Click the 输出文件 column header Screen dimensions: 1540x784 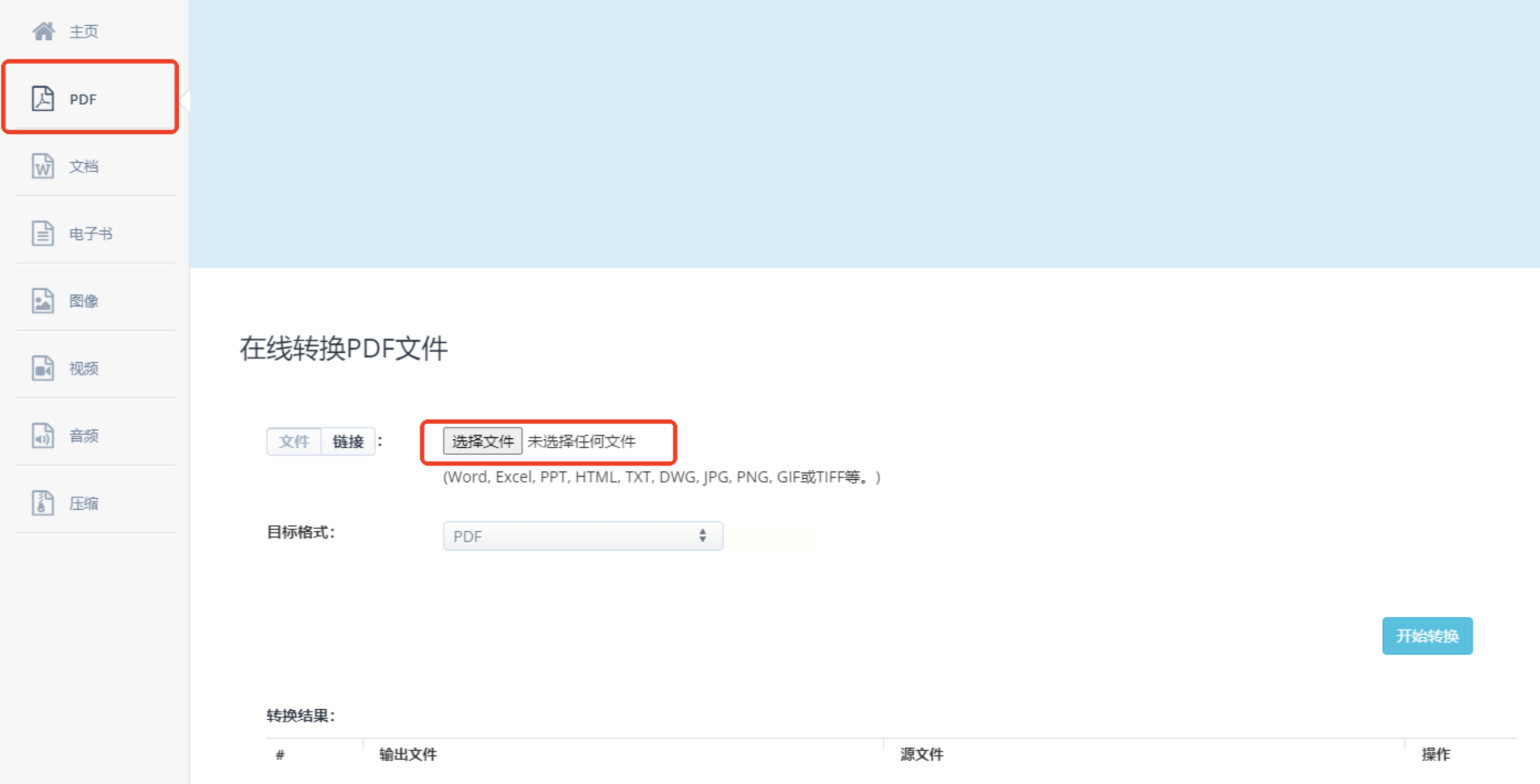(x=408, y=754)
